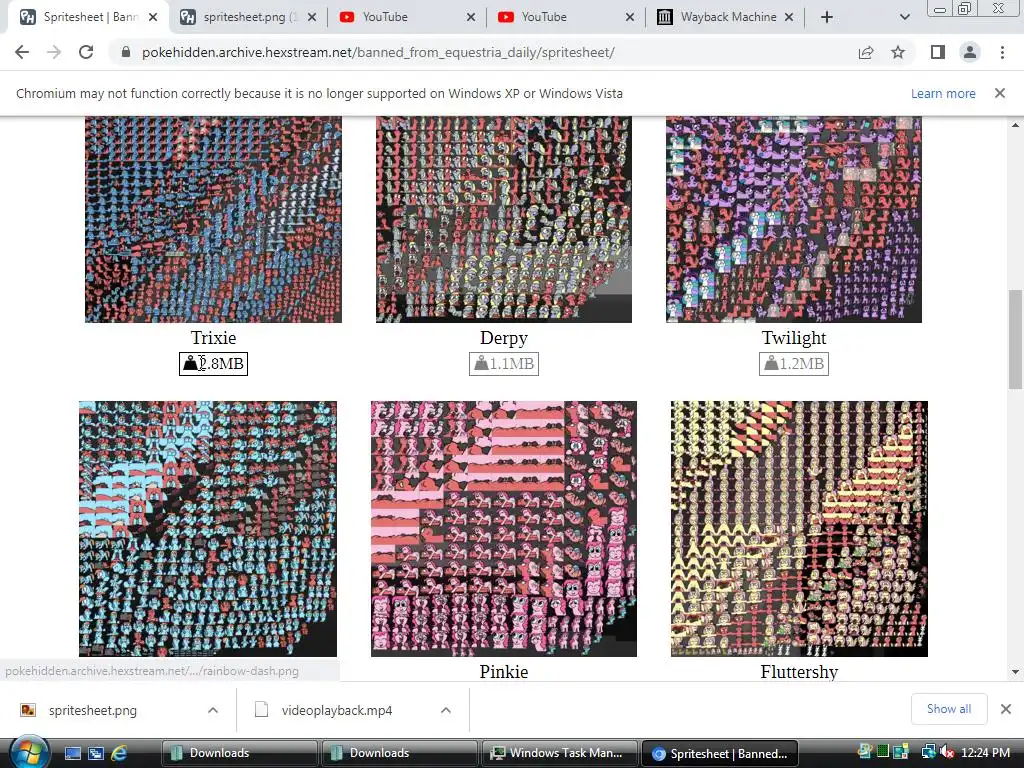Dismiss the Chromium unsupported warning bar
1024x768 pixels.
pos(999,93)
